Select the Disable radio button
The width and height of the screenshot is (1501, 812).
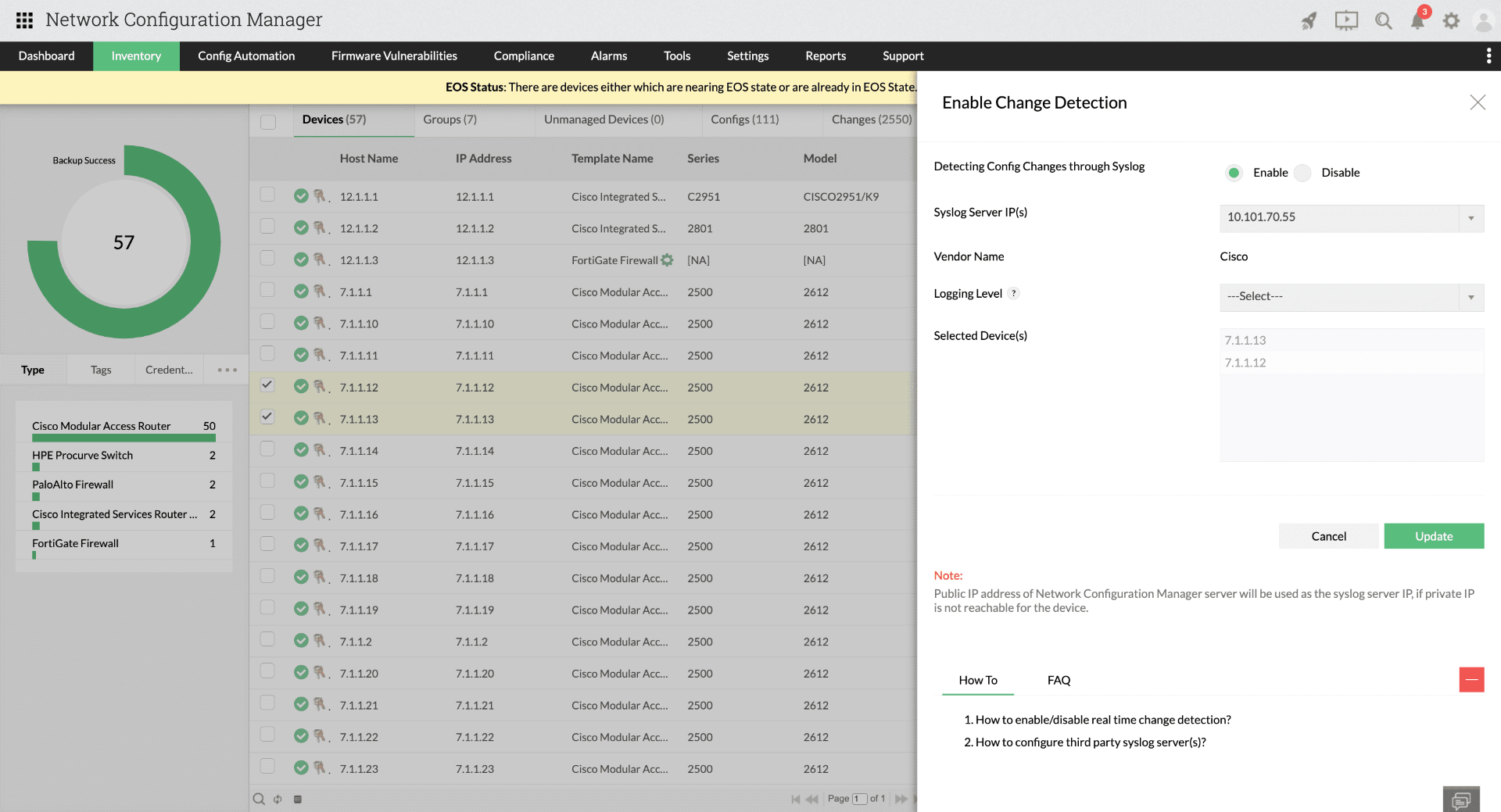[x=1302, y=173]
